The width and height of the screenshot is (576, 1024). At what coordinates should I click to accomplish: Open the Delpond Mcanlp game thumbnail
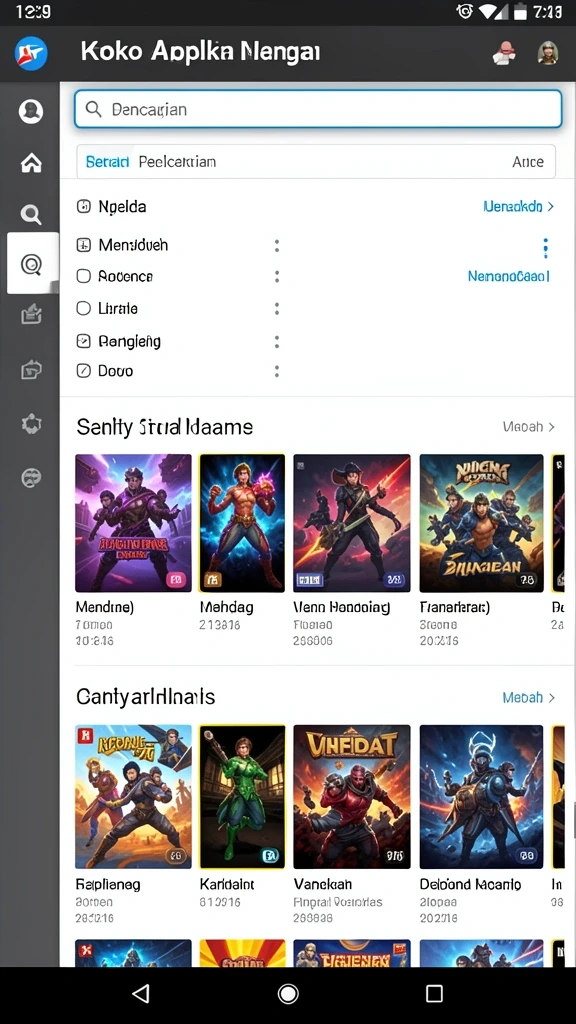(x=481, y=797)
